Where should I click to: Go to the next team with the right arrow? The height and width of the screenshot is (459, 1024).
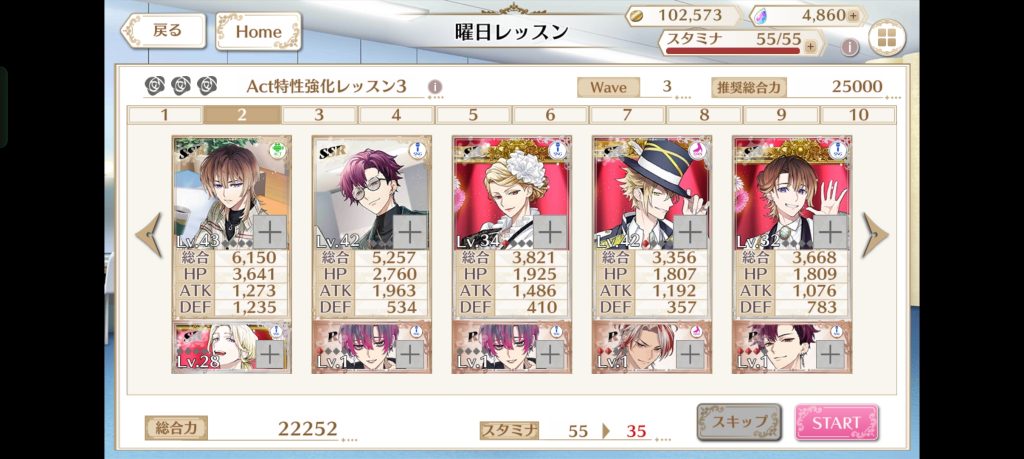874,234
